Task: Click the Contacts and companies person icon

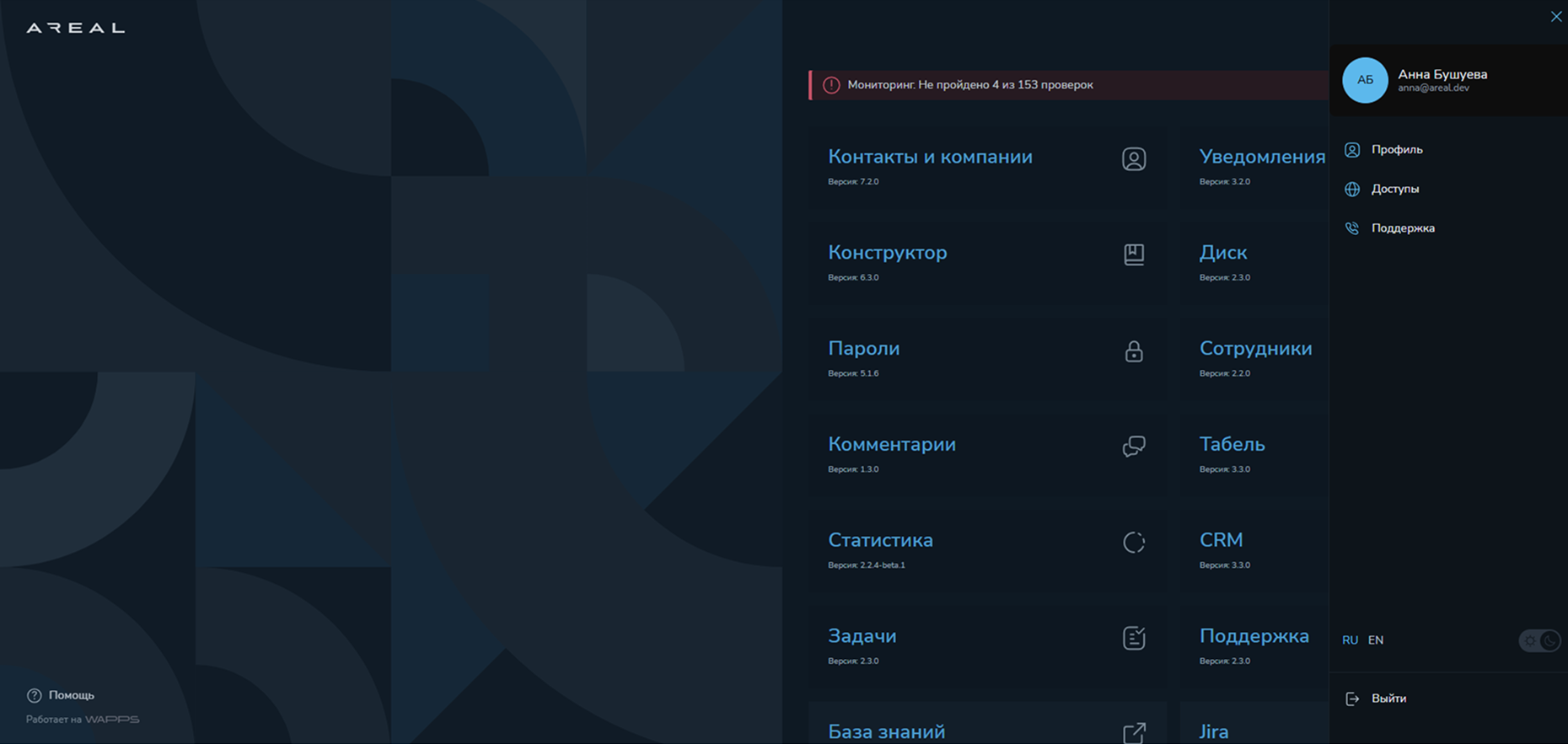Action: click(x=1134, y=158)
